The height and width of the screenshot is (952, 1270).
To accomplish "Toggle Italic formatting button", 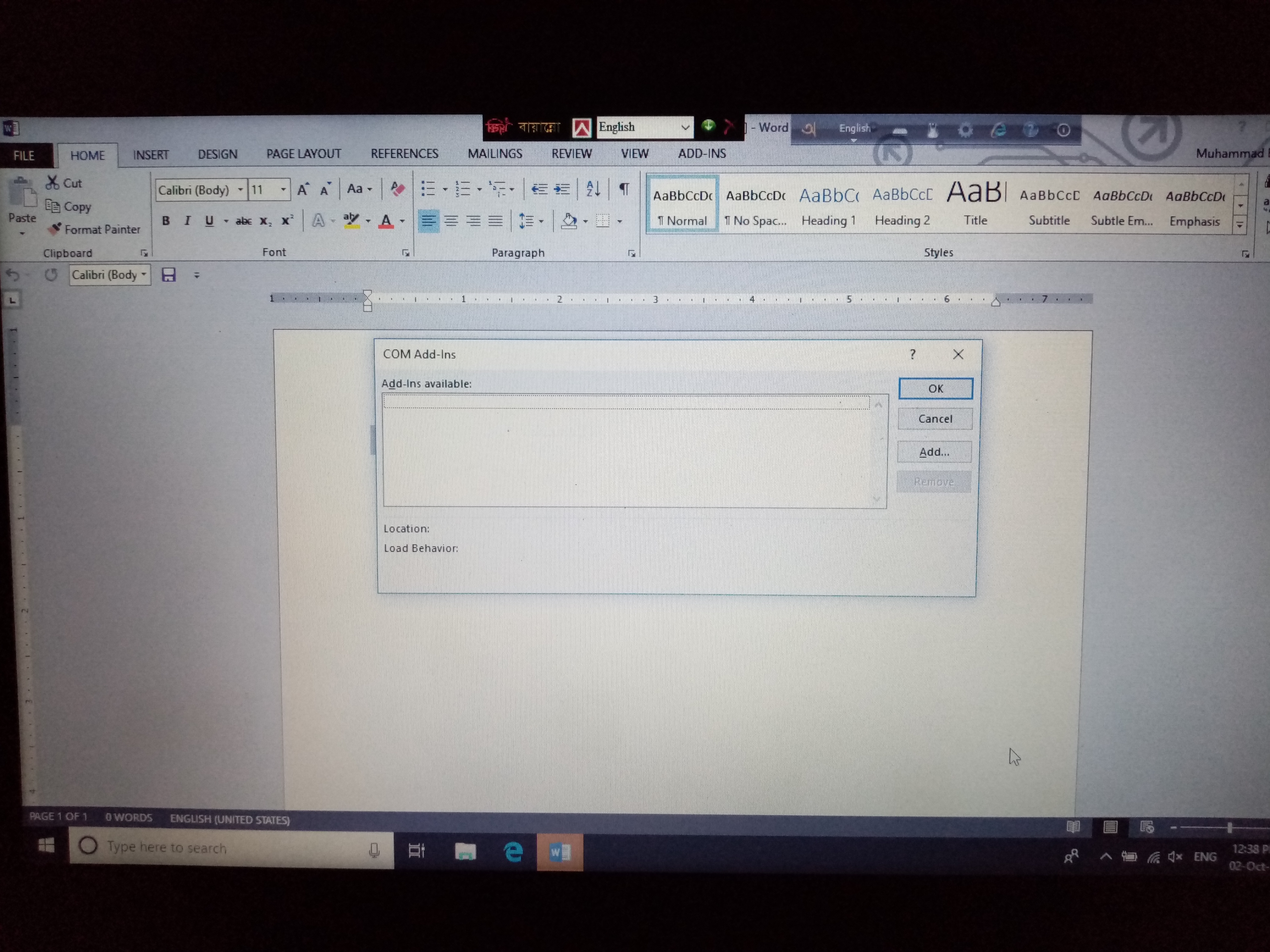I will (x=187, y=221).
